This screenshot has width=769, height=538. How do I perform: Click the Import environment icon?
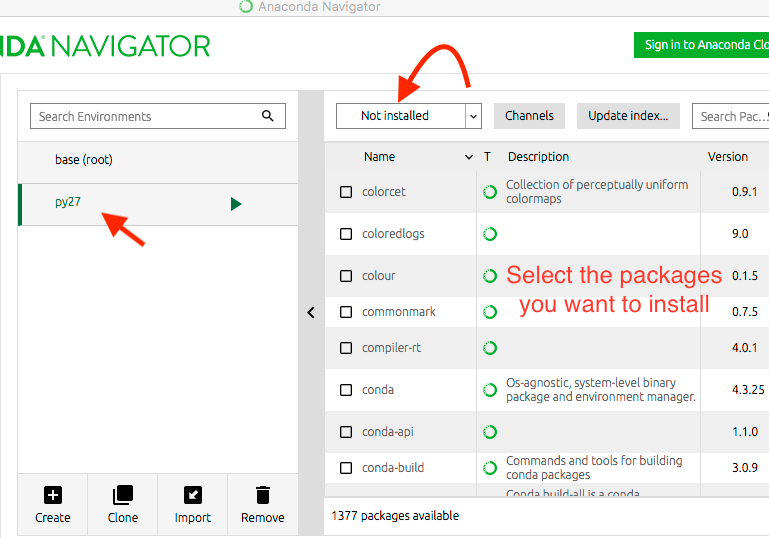[x=193, y=495]
